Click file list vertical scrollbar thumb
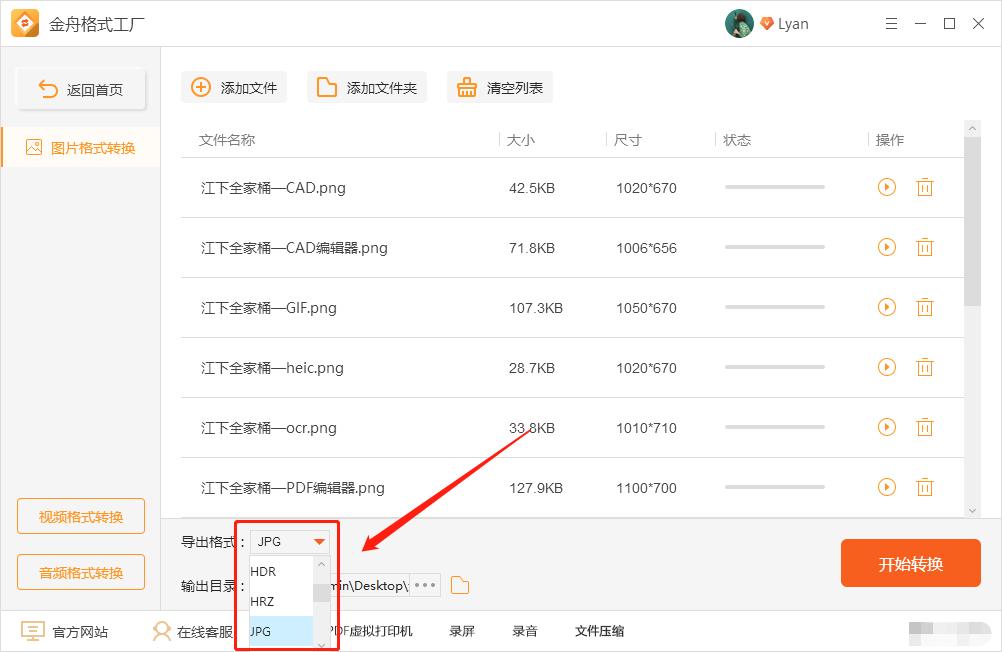1002x652 pixels. coord(972,221)
